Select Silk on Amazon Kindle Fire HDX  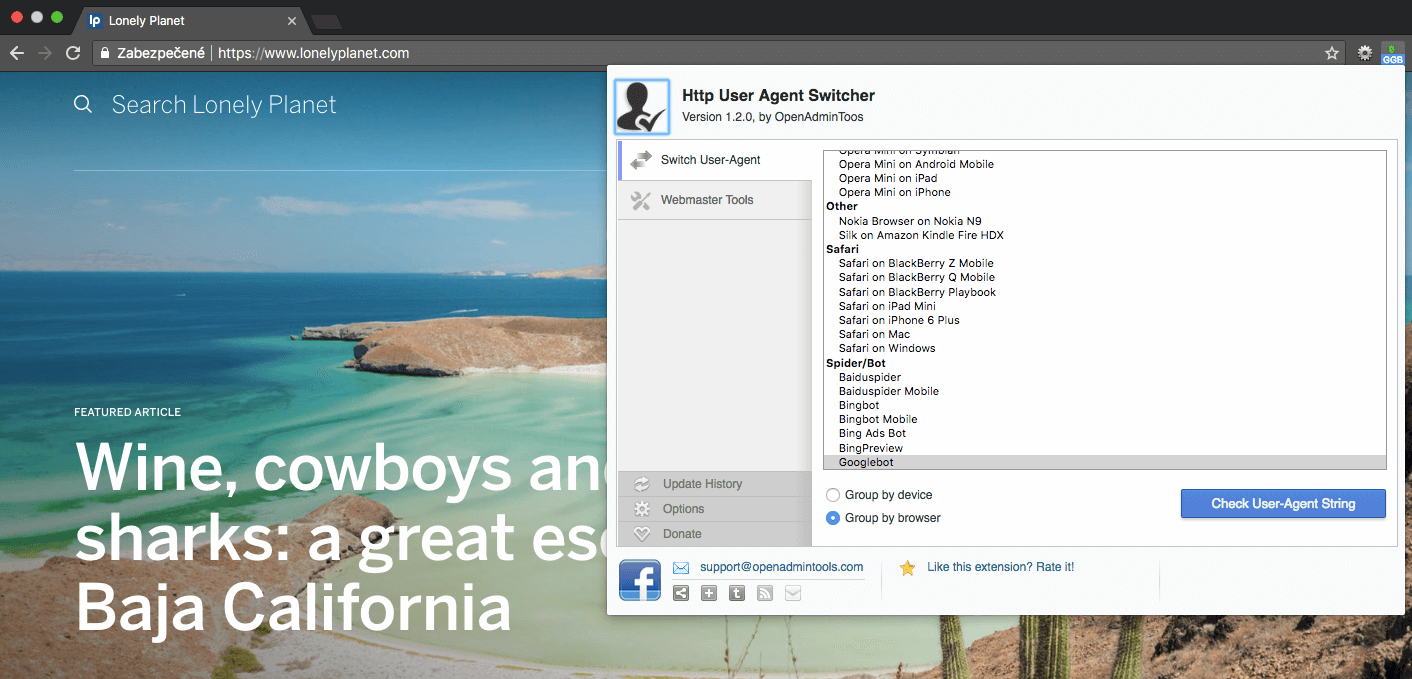click(x=921, y=235)
